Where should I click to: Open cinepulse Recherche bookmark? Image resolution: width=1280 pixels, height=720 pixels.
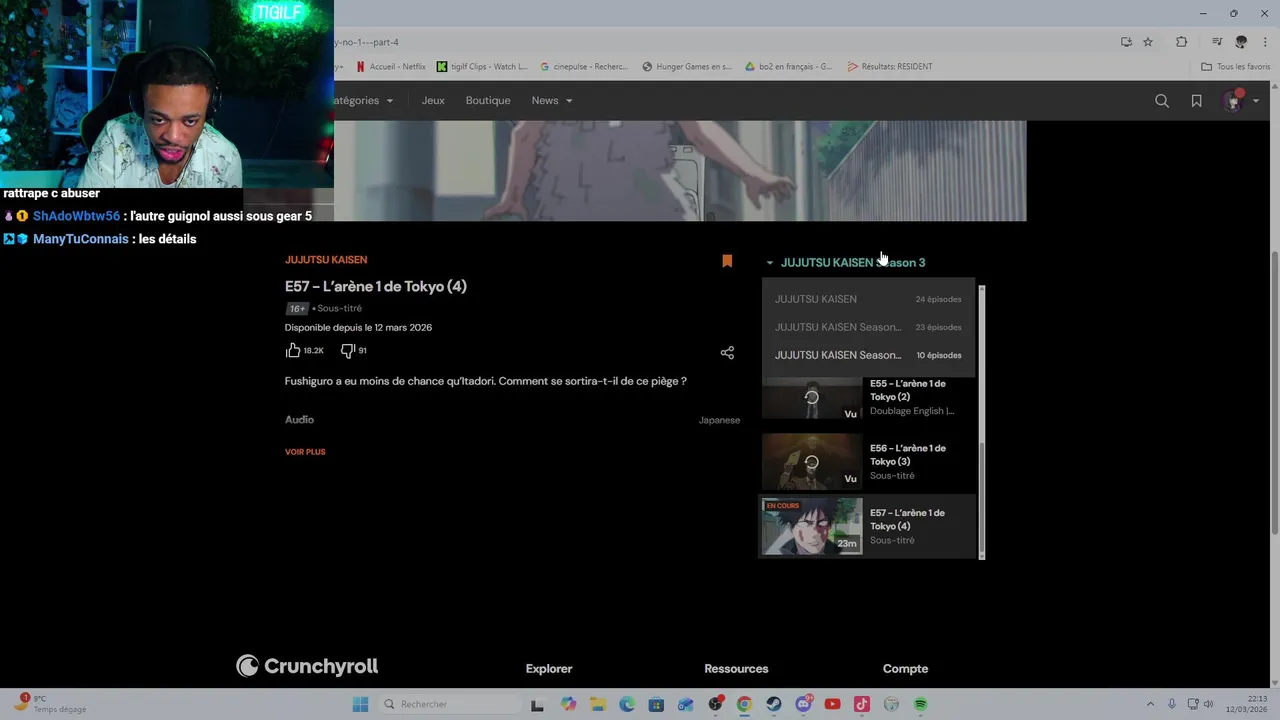tap(584, 67)
